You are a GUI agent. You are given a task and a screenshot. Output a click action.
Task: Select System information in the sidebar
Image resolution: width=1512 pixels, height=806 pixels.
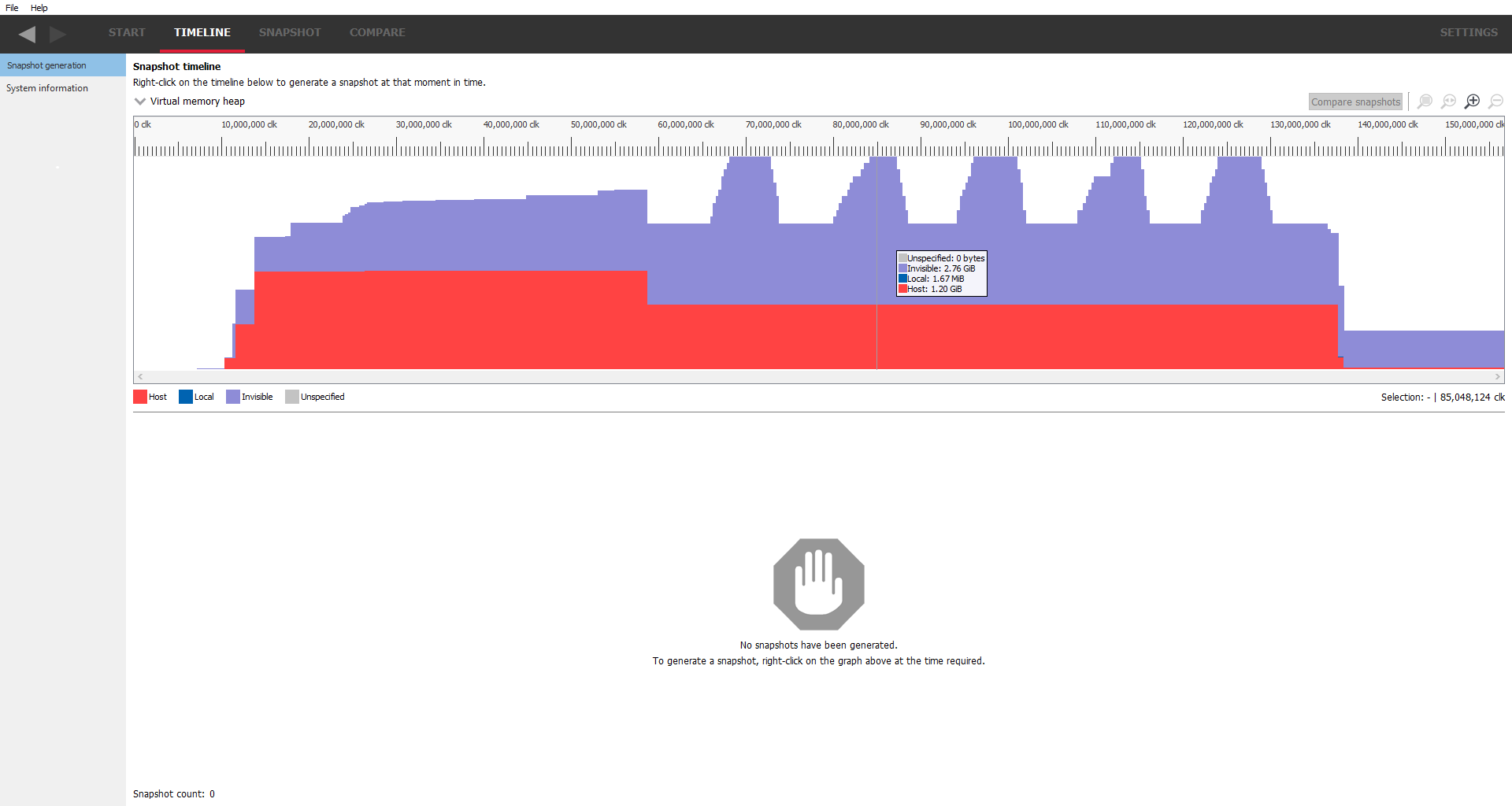(x=47, y=88)
